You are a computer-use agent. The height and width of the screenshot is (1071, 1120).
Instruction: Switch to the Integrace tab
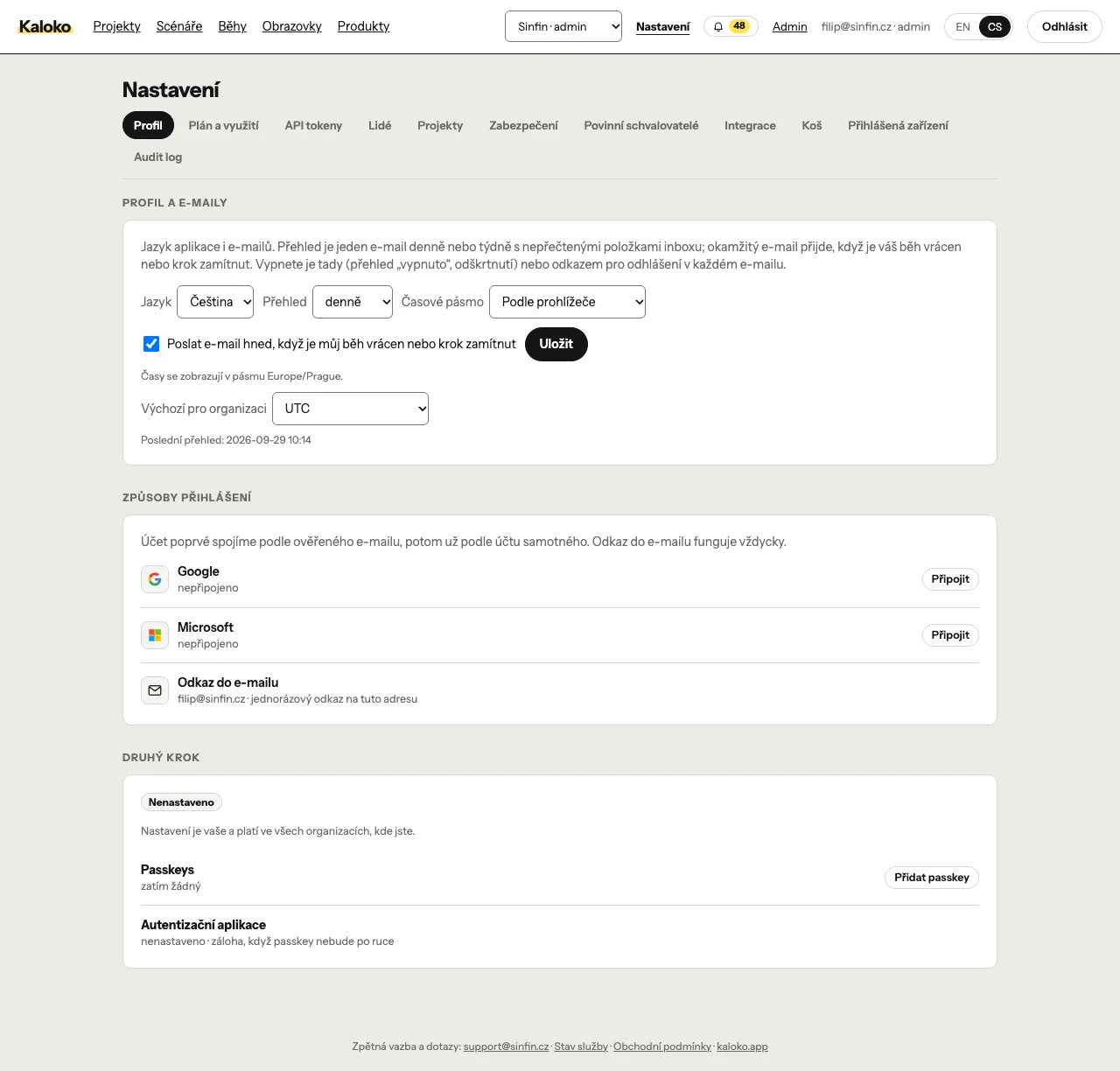click(x=750, y=125)
